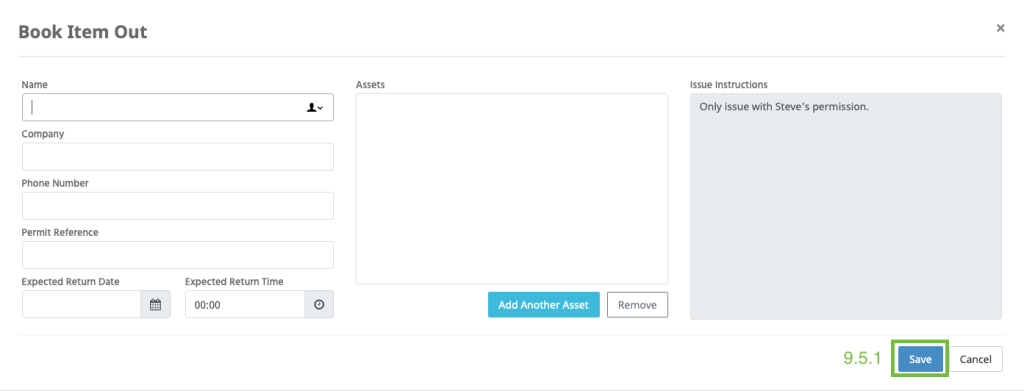Expand the Name person selector dropdown
This screenshot has width=1024, height=391.
315,108
